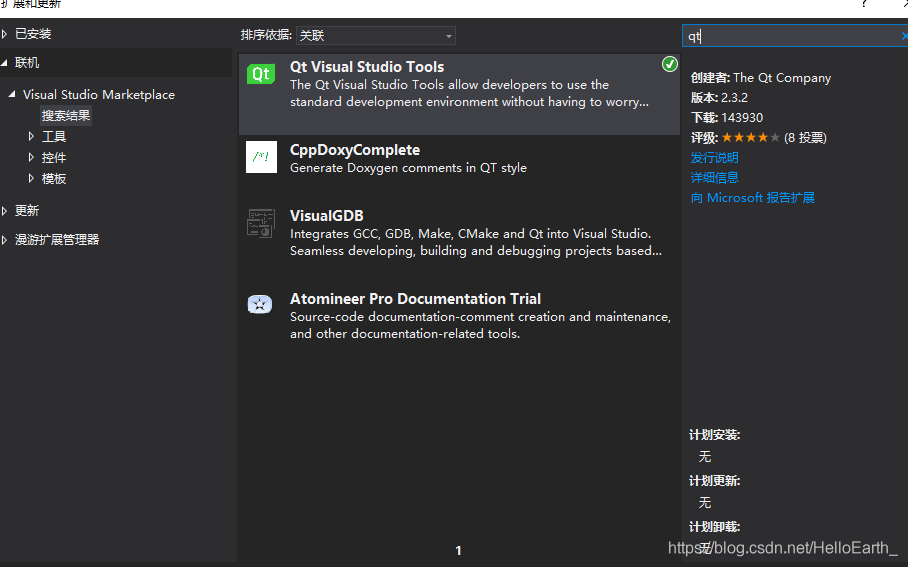Screen dimensions: 908x567
Task: Click the version 2.3.2 text
Action: point(734,98)
